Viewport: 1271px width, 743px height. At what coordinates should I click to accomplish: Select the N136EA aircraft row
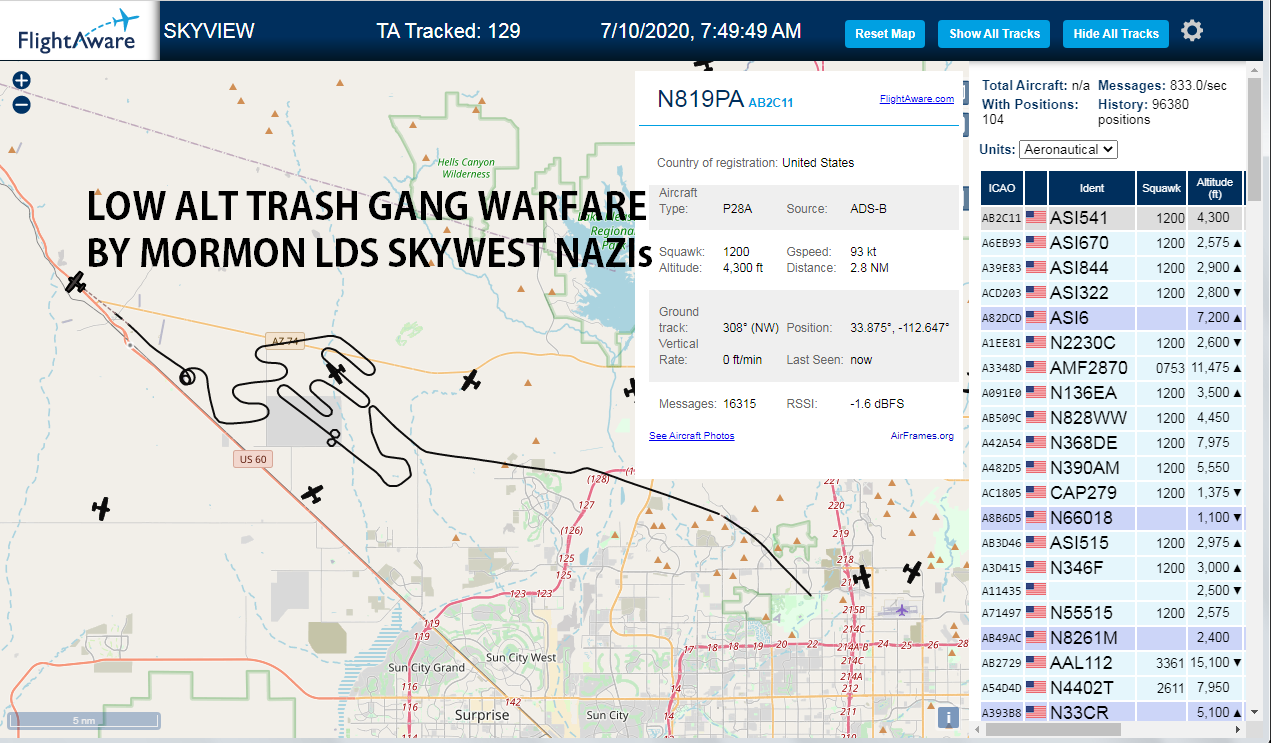[1112, 392]
